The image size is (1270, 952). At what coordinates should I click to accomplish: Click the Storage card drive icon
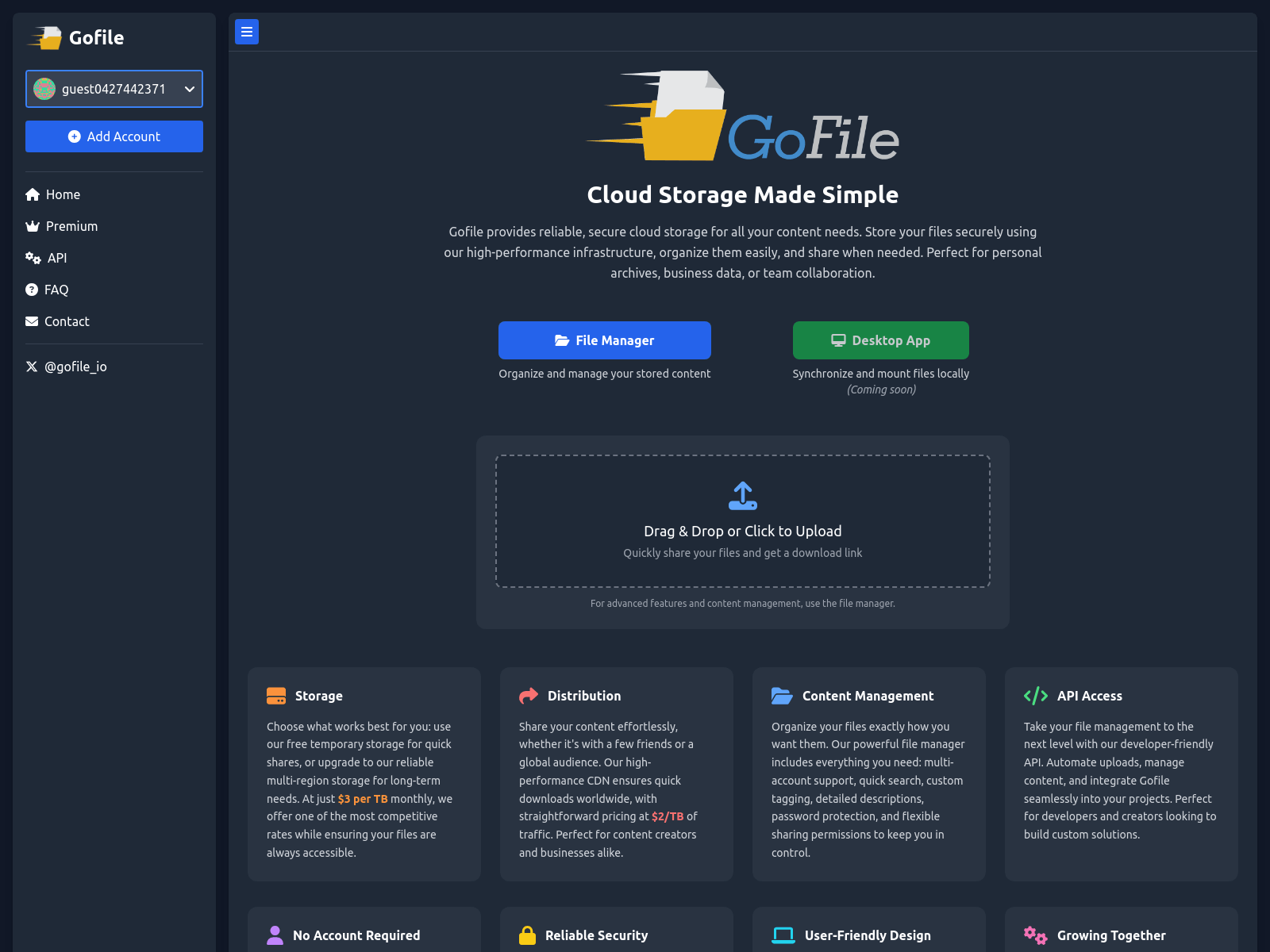pos(276,696)
